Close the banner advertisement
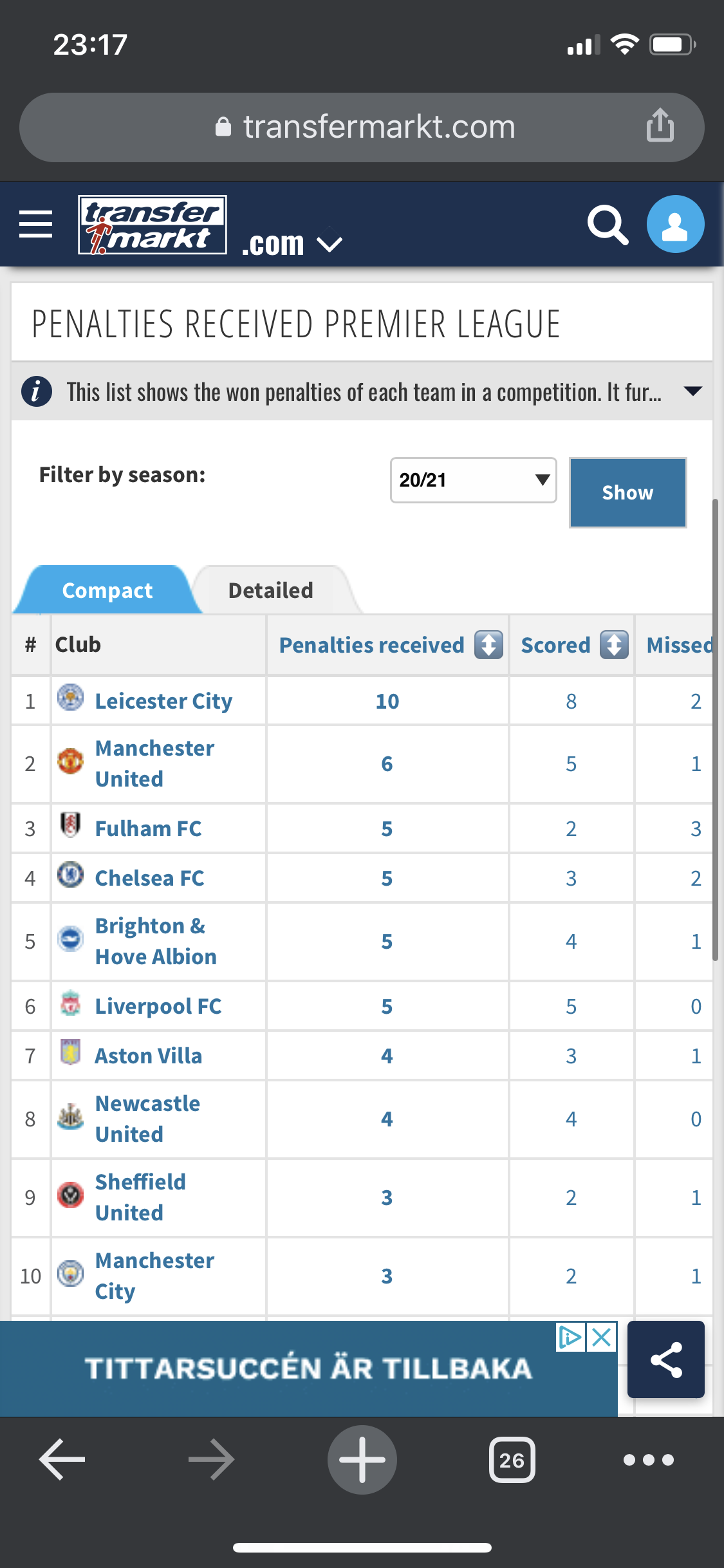This screenshot has width=724, height=1568. pos(602,1338)
